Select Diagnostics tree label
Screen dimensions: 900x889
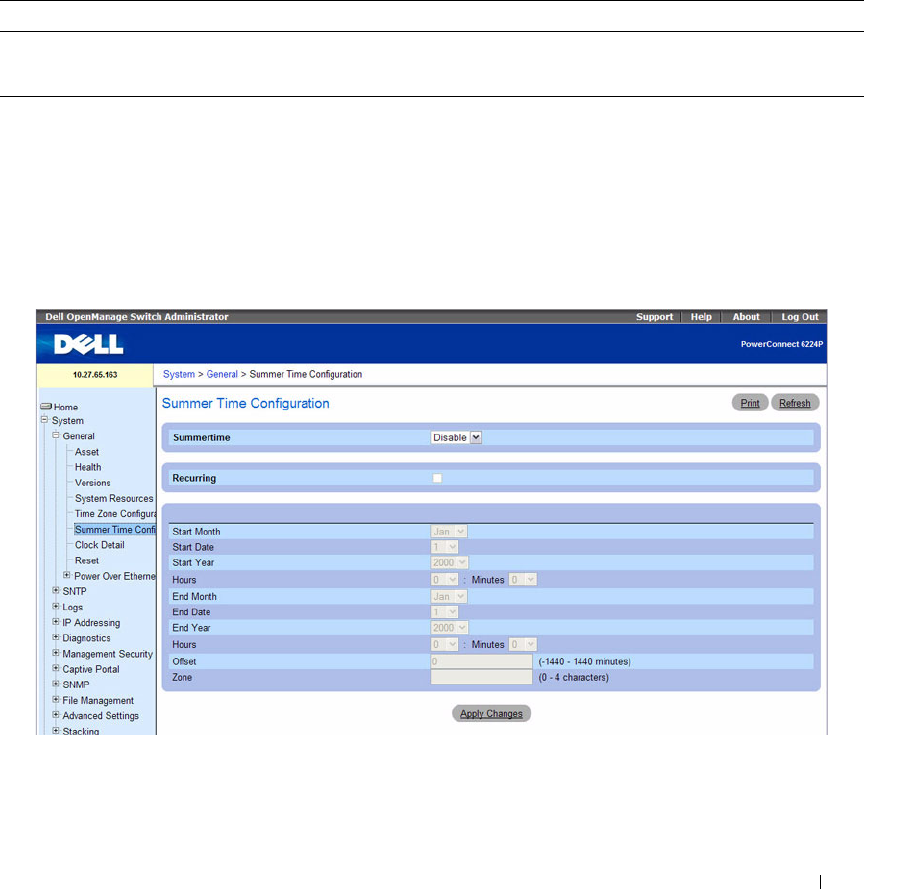pos(86,638)
